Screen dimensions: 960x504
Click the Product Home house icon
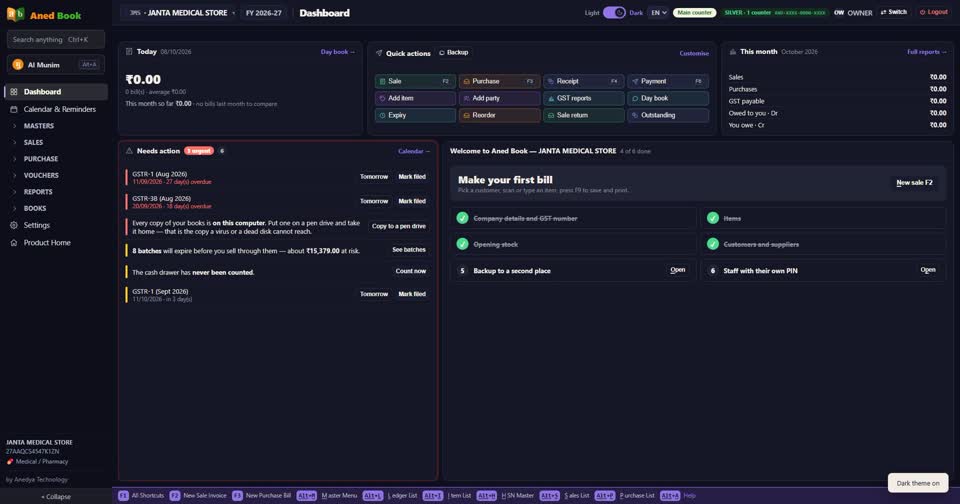(13, 243)
